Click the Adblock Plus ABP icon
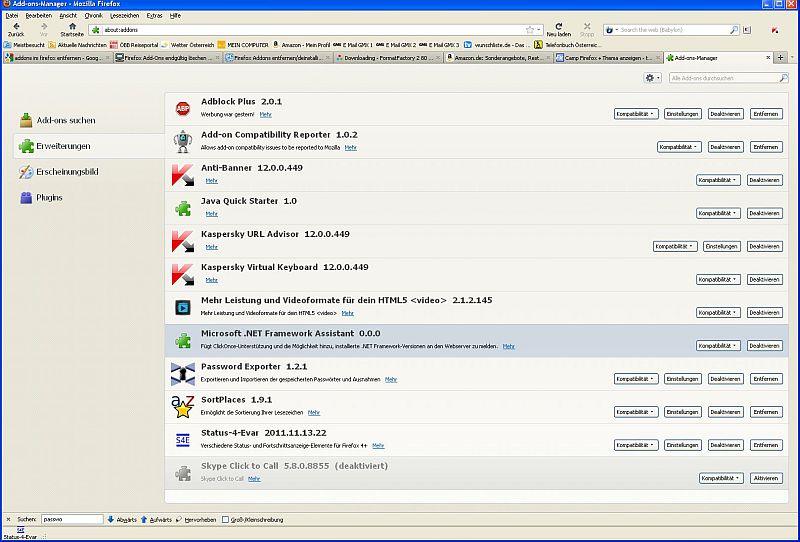Image resolution: width=800 pixels, height=542 pixels. tap(183, 108)
